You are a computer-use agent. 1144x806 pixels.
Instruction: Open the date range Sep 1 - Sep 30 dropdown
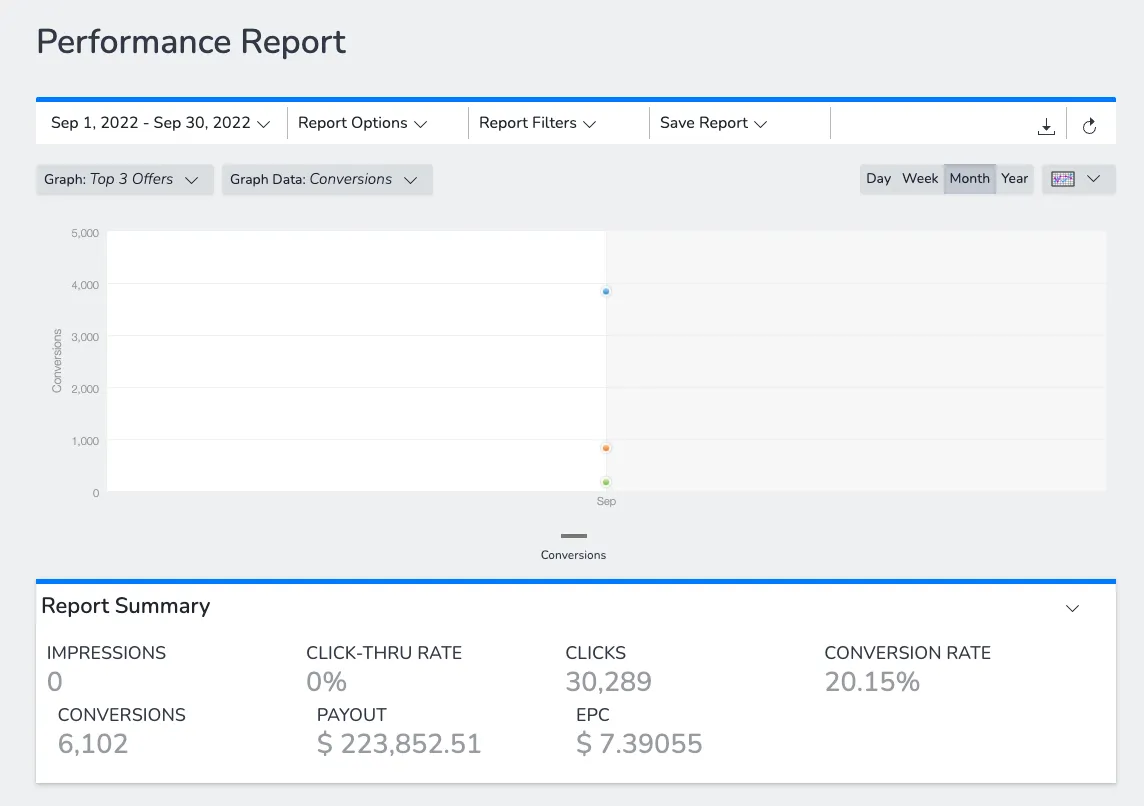(x=161, y=123)
